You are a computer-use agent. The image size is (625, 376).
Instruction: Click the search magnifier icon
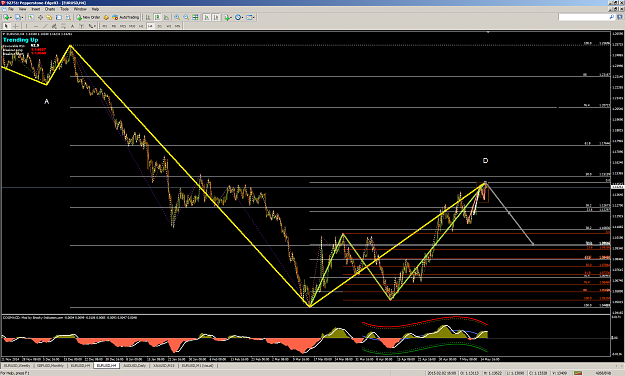(612, 17)
